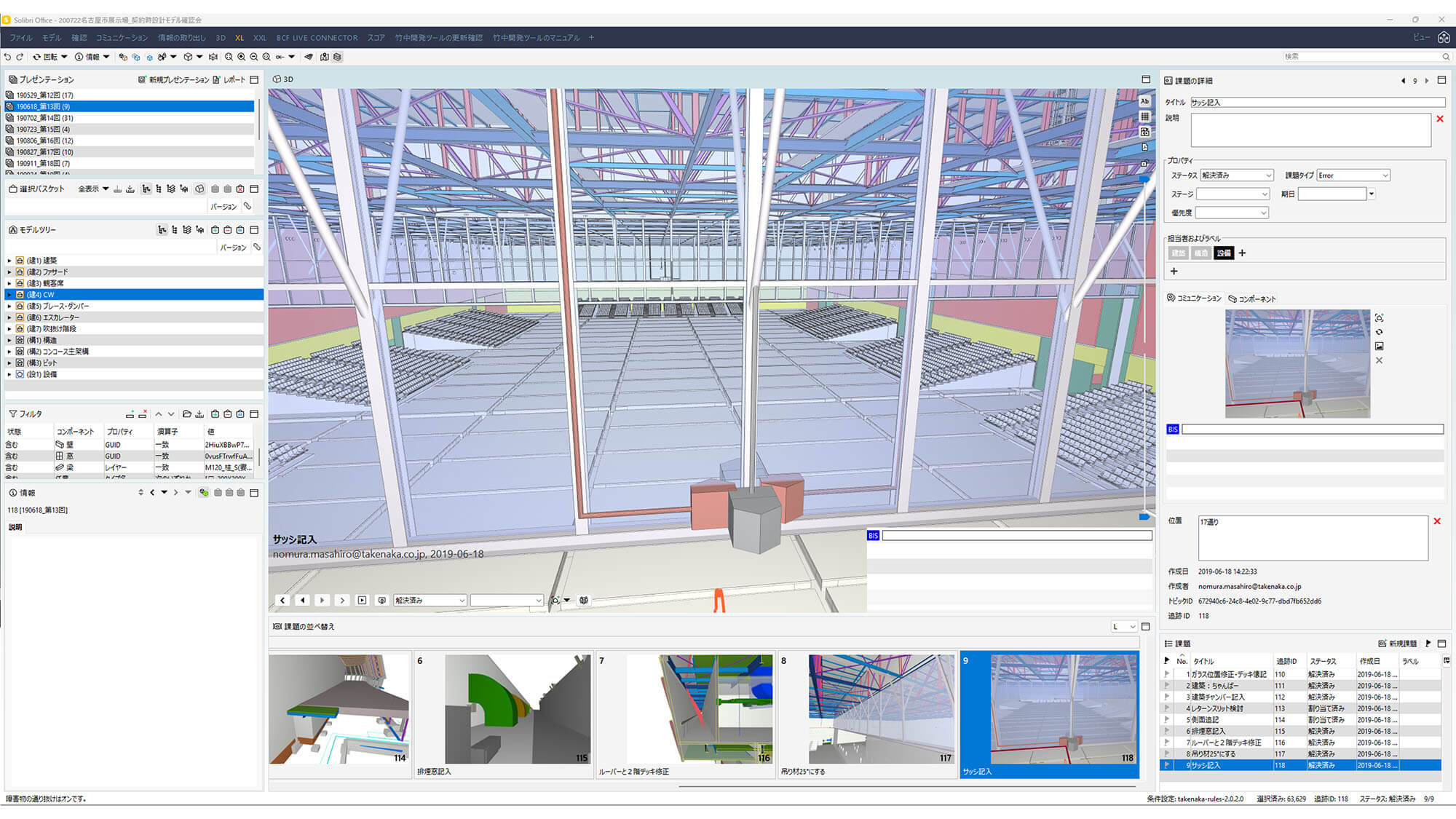Expand the (建1) 建築 tree node

click(x=9, y=261)
